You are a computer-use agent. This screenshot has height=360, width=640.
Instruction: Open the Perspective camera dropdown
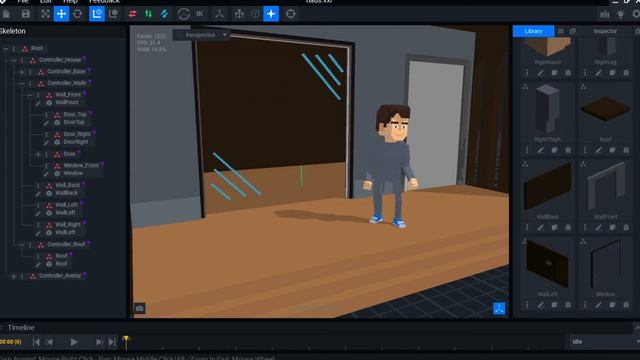click(x=203, y=35)
